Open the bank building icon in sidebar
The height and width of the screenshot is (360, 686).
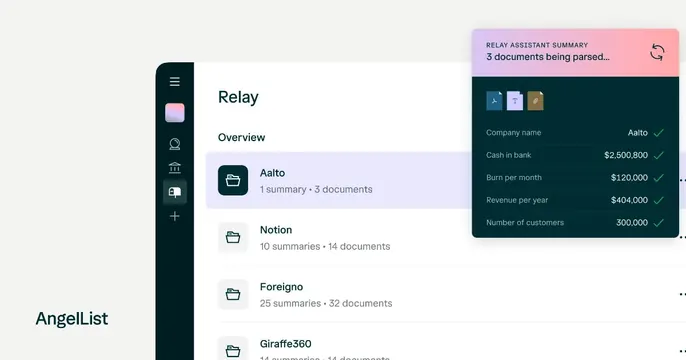(x=175, y=168)
